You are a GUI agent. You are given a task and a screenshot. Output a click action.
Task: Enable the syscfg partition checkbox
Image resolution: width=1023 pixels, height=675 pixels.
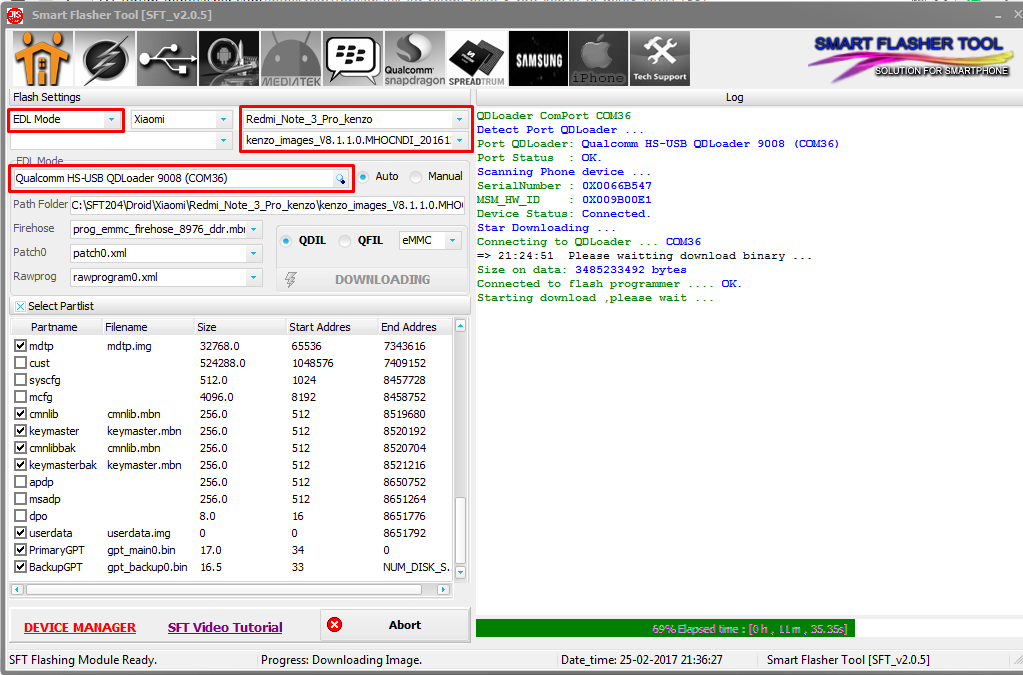20,380
